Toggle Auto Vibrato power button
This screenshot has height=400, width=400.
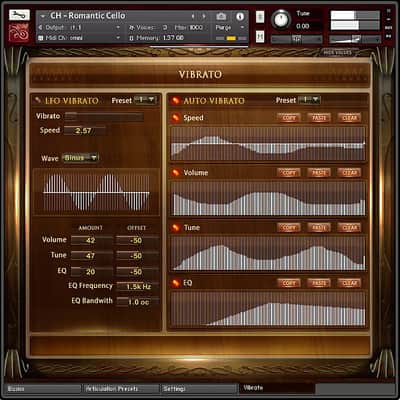tap(175, 100)
